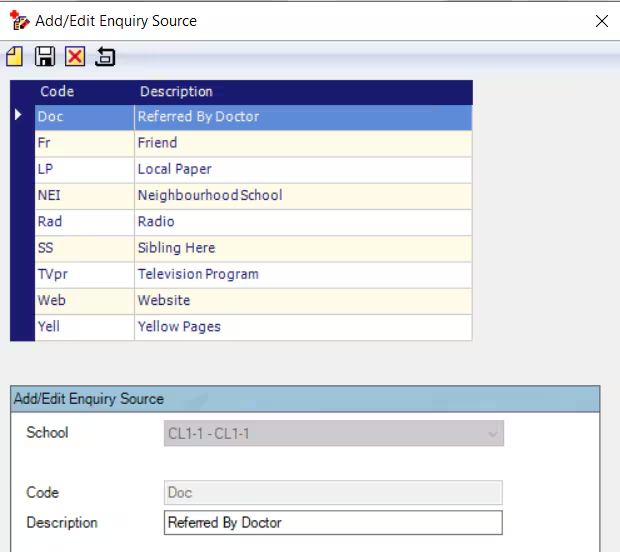This screenshot has width=620, height=552.
Task: Select the Local Paper description cell
Action: [303, 170]
